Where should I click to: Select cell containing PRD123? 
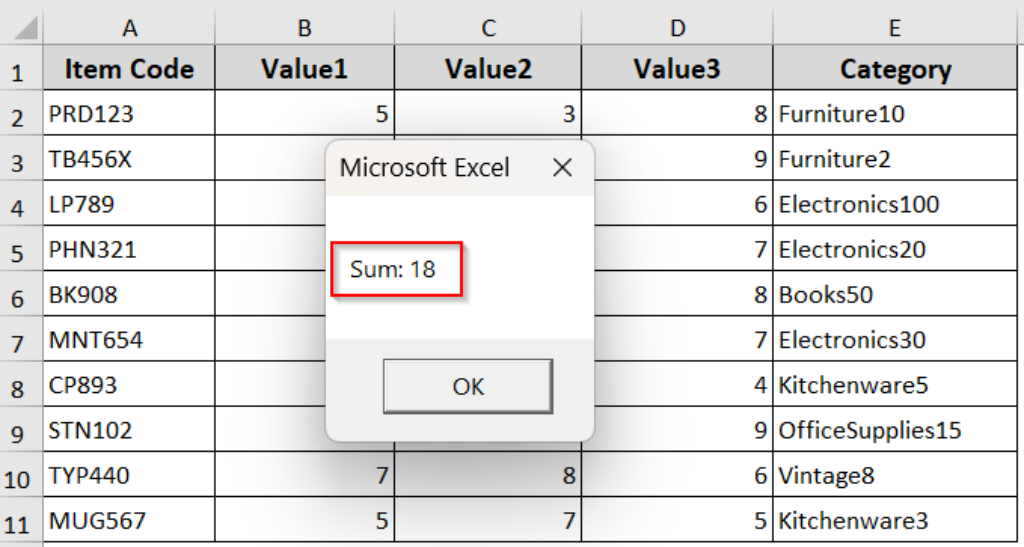coord(129,114)
